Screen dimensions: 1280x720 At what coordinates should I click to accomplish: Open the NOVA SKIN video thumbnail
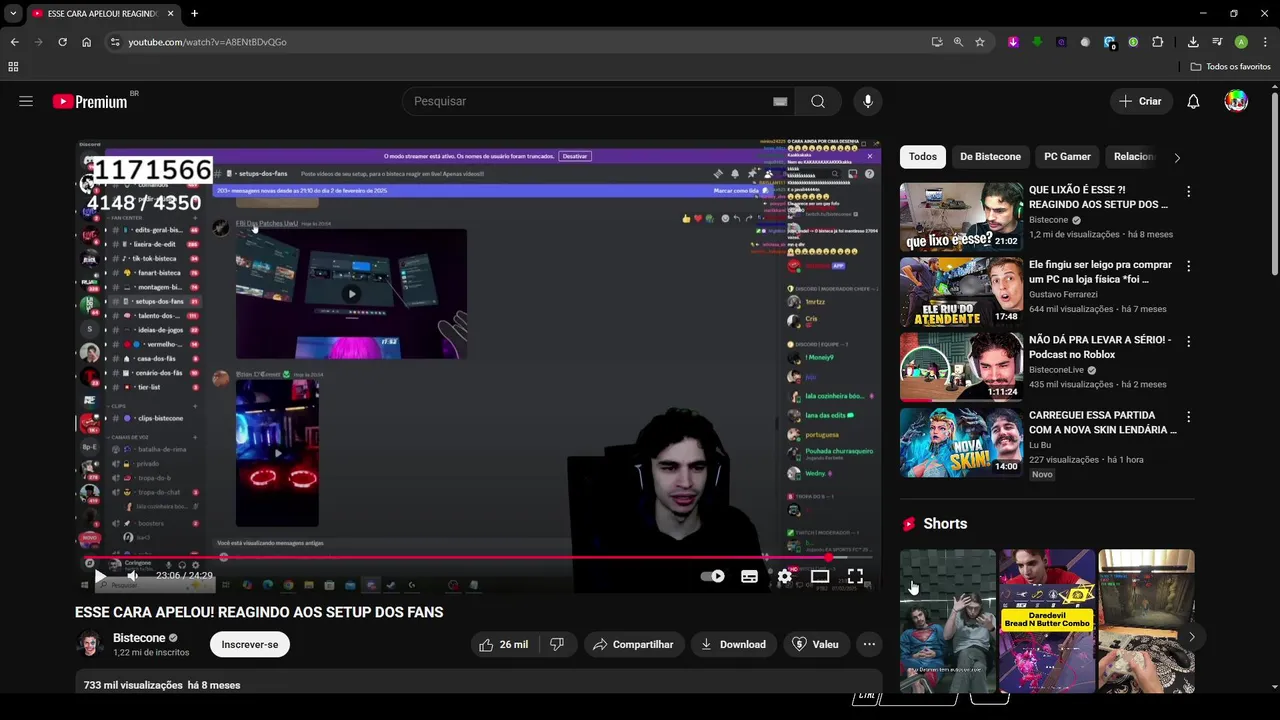click(961, 441)
